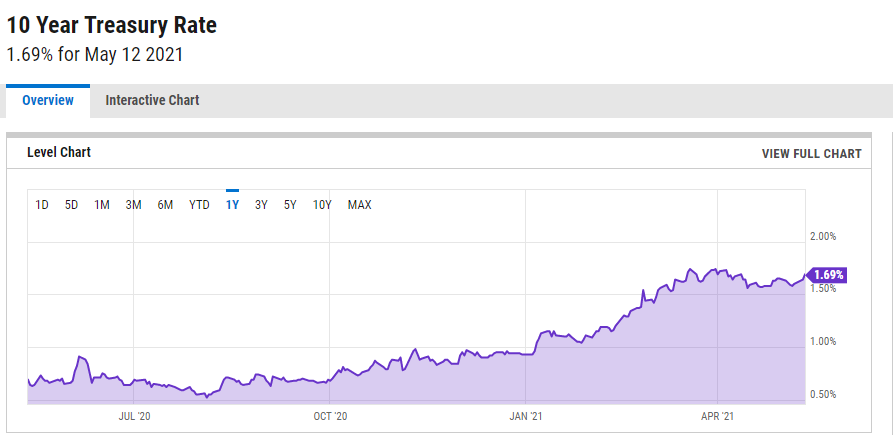Click the OCT '20 axis label

pyautogui.click(x=330, y=414)
